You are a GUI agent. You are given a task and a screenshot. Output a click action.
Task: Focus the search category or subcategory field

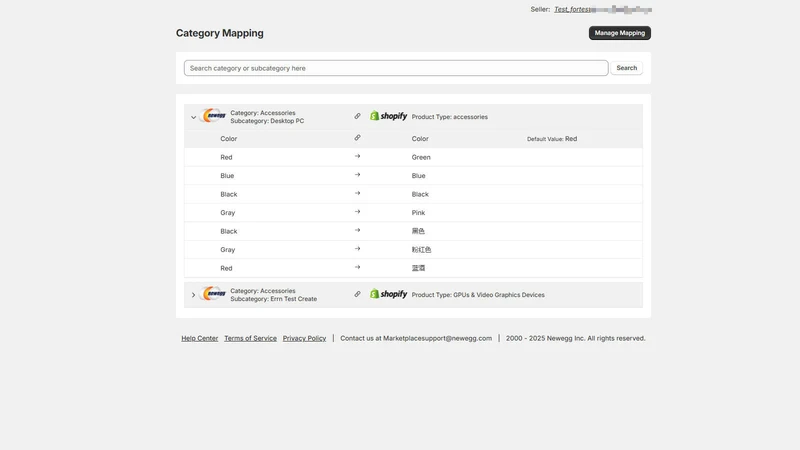(396, 68)
